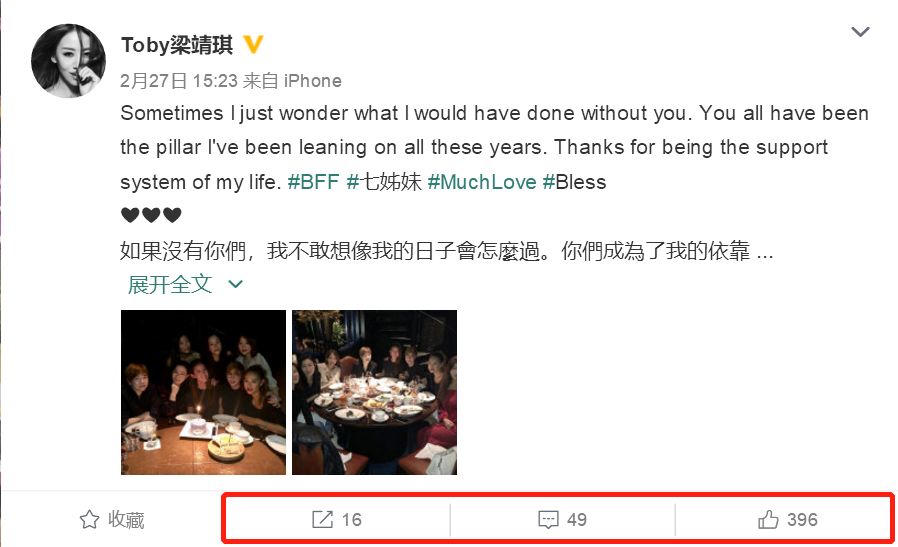Open the first photo with birthday cake
Viewport: 898px width, 547px height.
(203, 392)
